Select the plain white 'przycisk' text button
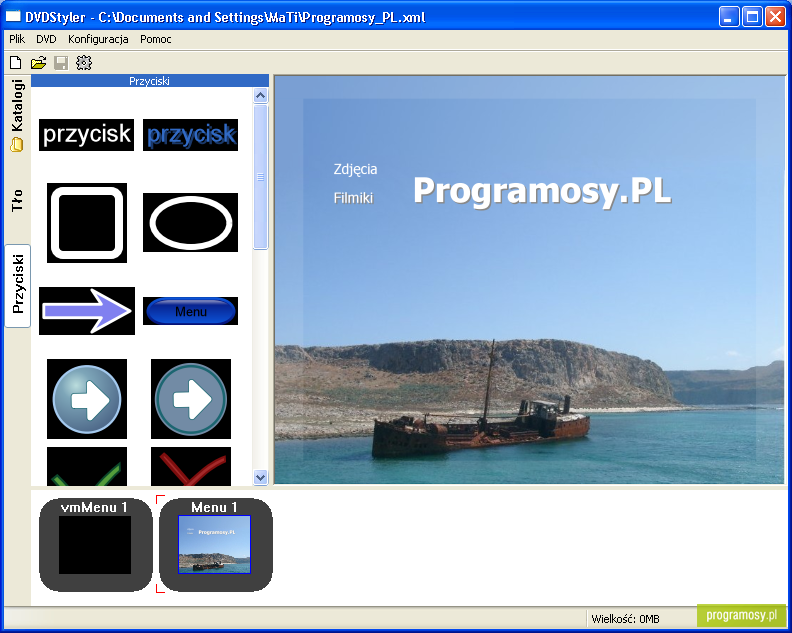This screenshot has height=633, width=792. click(86, 135)
